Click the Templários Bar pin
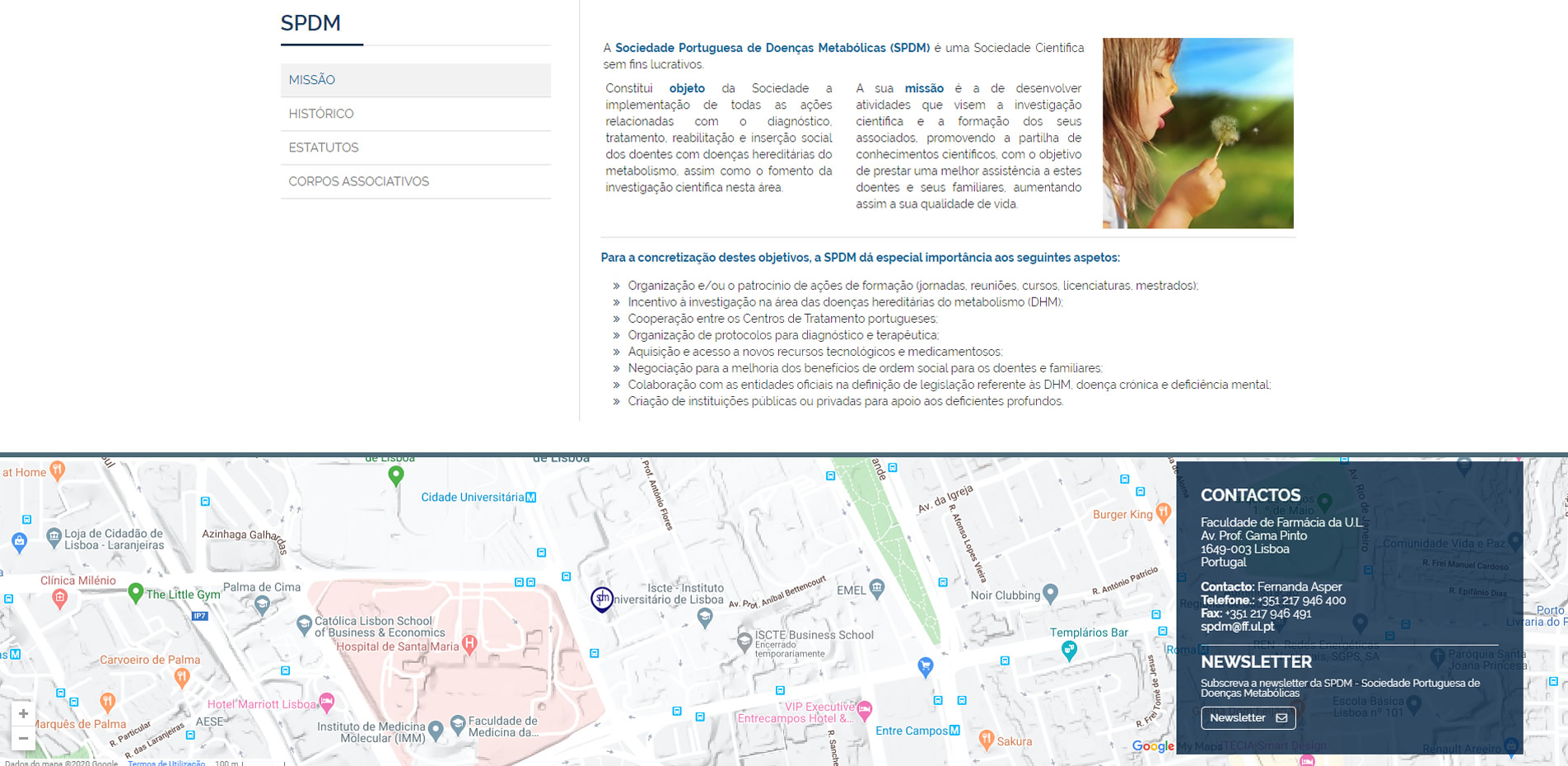This screenshot has height=766, width=1568. pos(1069,651)
